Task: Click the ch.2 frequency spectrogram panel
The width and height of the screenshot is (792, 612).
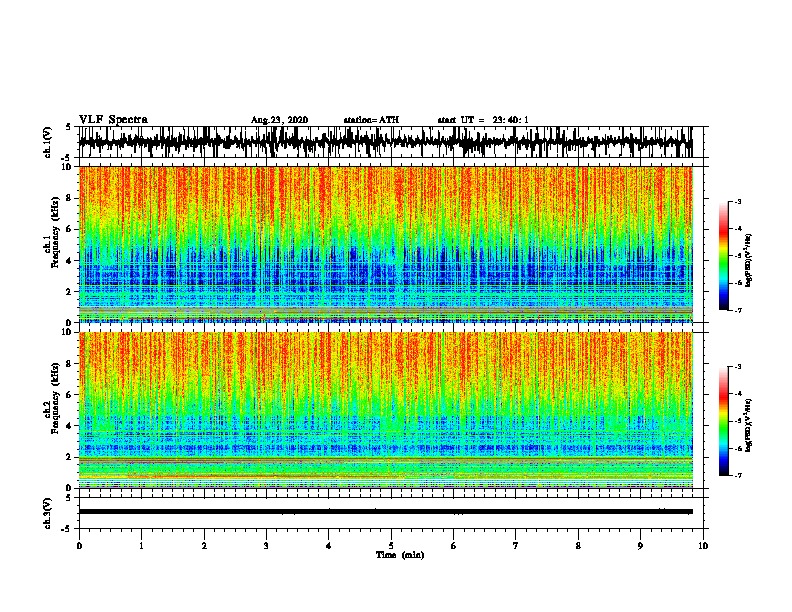Action: click(x=386, y=410)
